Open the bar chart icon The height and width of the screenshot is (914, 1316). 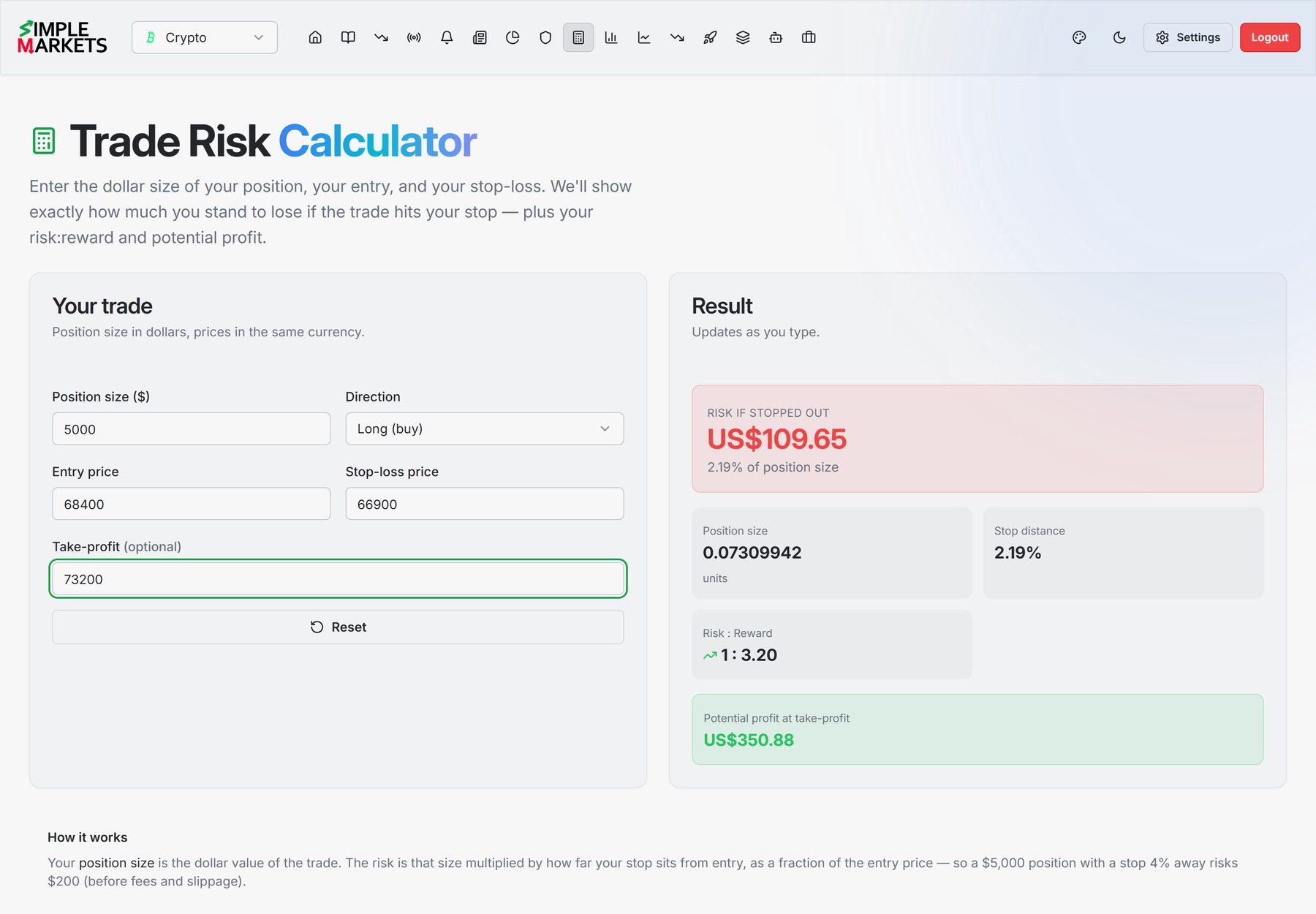point(611,37)
